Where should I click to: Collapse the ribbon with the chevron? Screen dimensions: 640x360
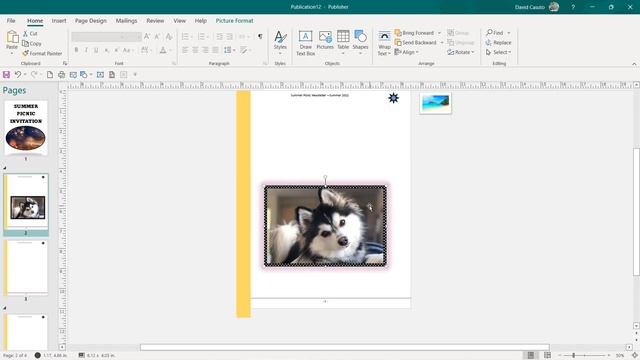634,64
